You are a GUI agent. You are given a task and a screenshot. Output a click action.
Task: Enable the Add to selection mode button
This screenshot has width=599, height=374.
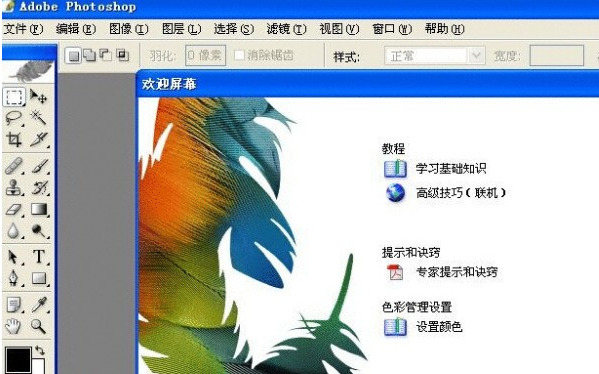[89, 55]
